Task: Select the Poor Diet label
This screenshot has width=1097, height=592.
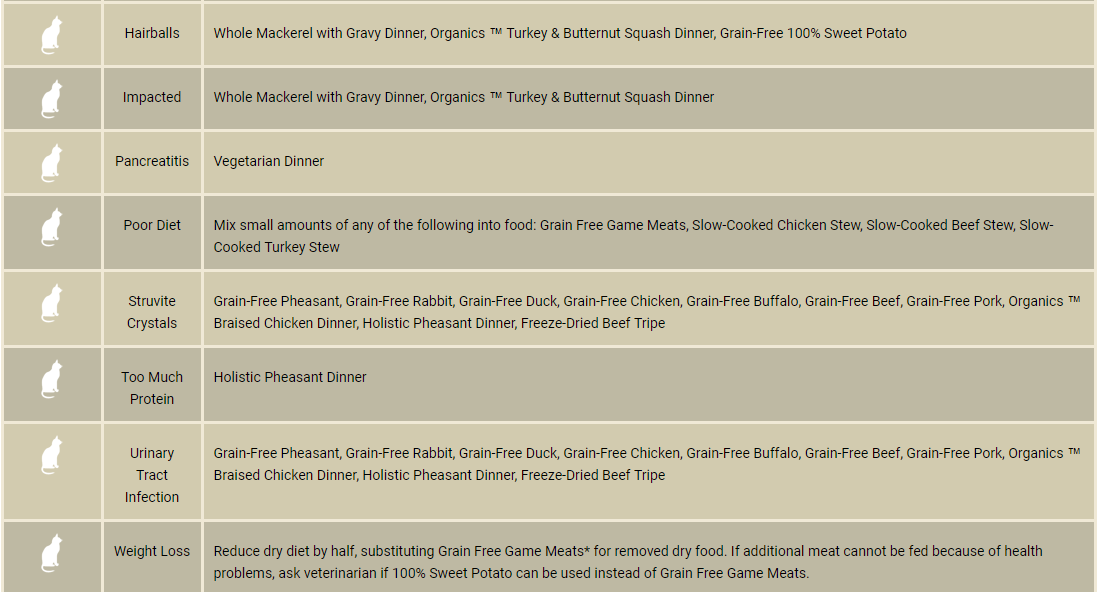Action: [152, 225]
